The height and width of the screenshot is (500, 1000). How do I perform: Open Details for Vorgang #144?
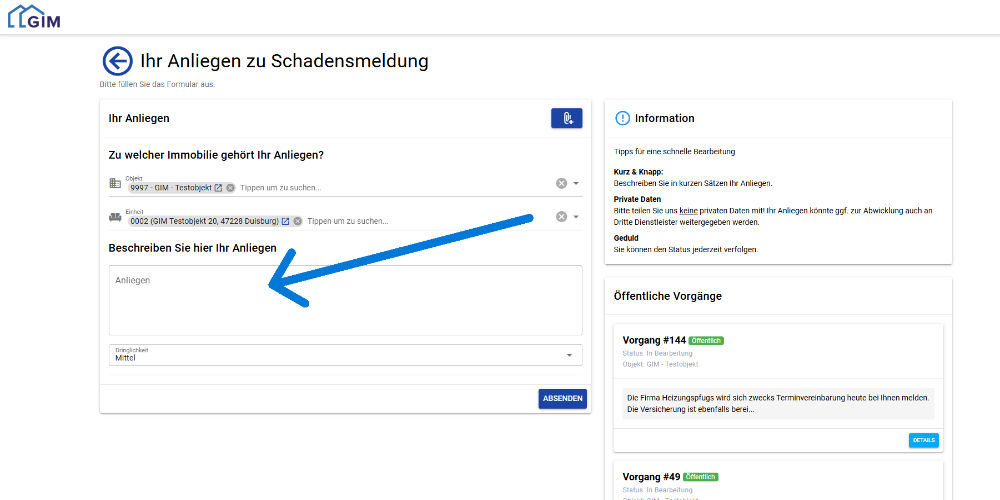pos(923,440)
